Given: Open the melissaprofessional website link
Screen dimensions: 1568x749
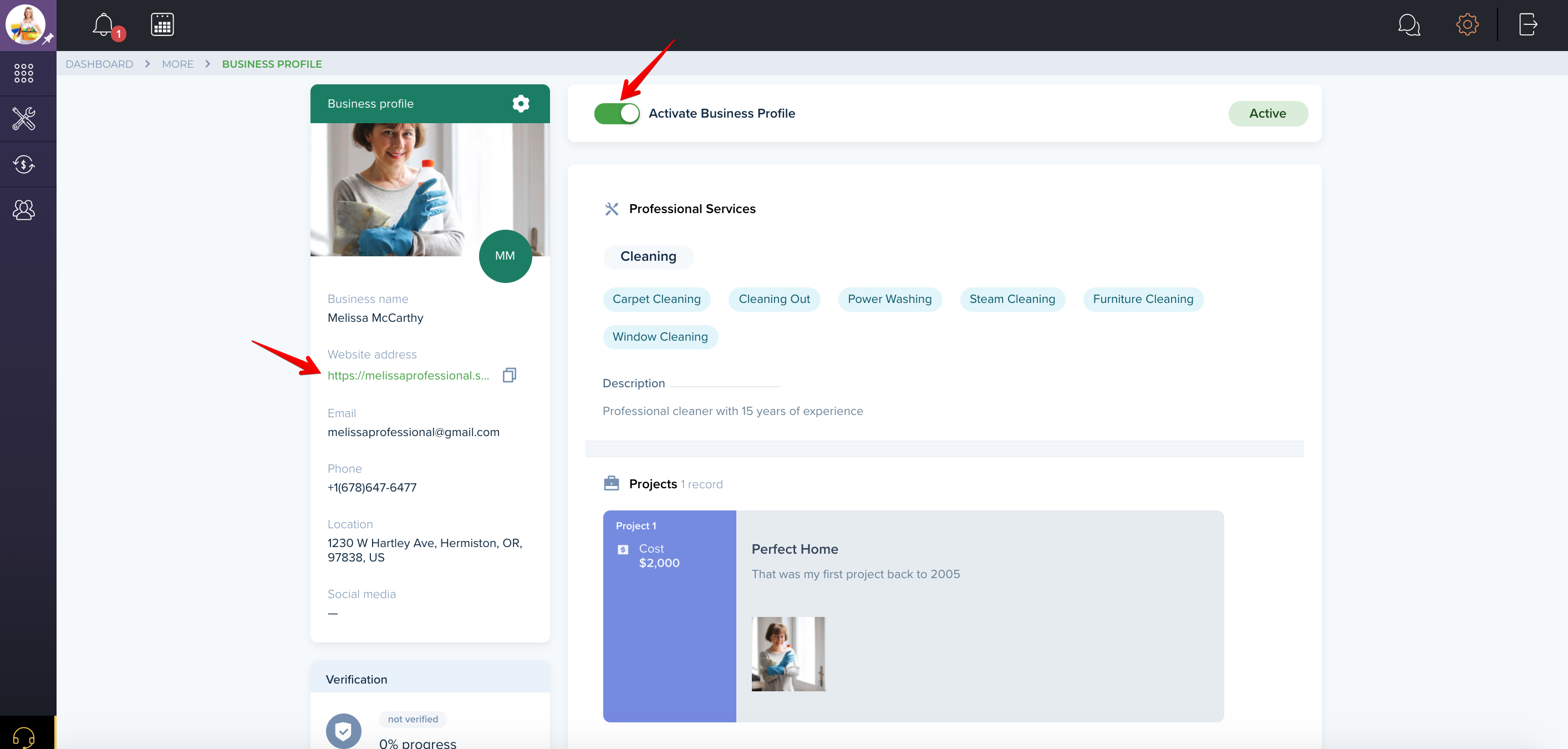Looking at the screenshot, I should pos(409,375).
